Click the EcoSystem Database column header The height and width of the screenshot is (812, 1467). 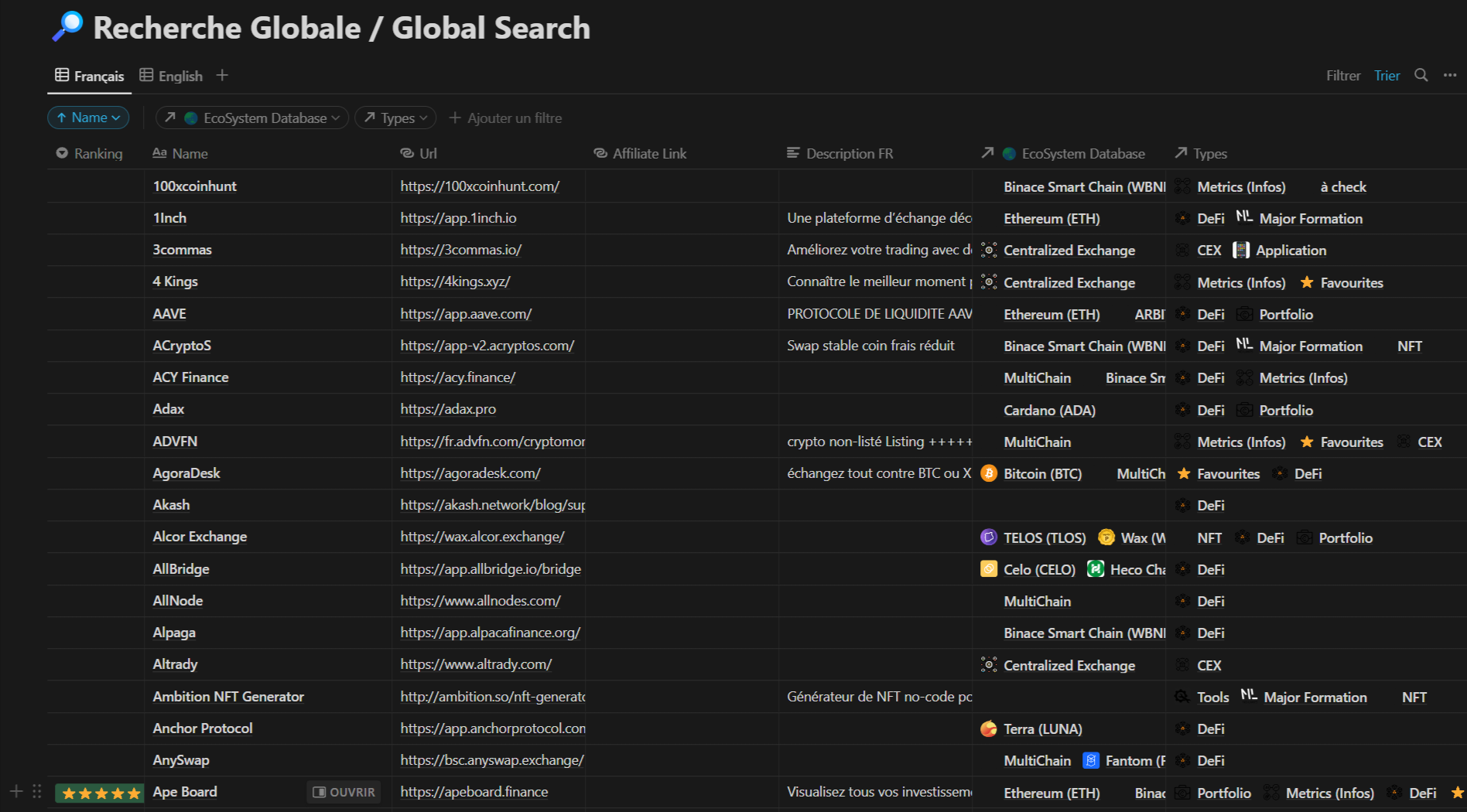click(x=1064, y=153)
